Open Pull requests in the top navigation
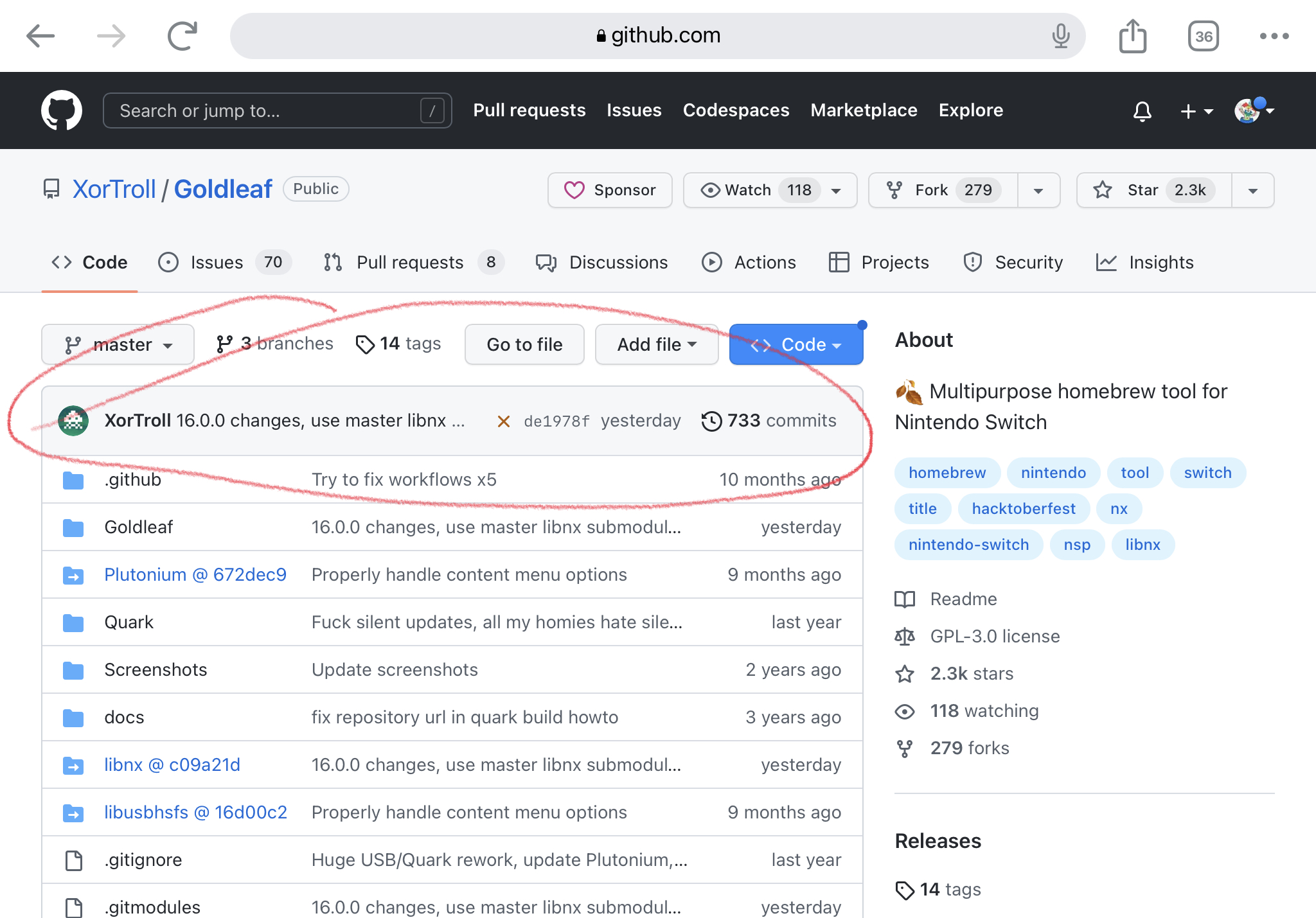The width and height of the screenshot is (1316, 918). [x=529, y=110]
